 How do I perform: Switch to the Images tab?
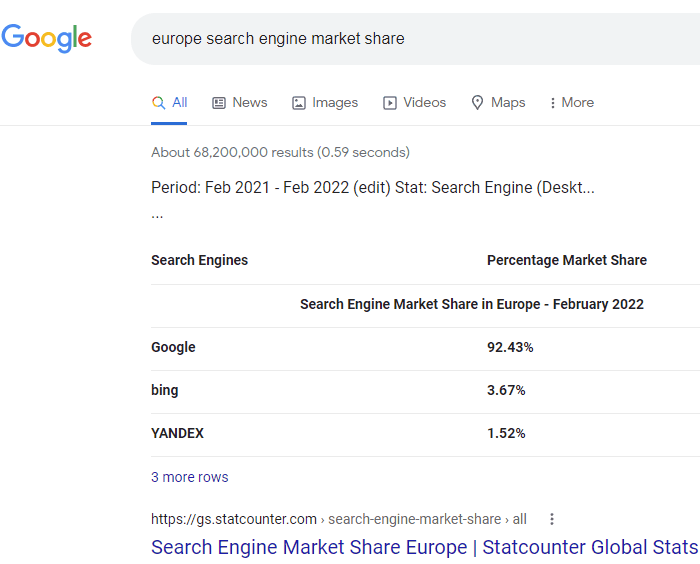click(335, 102)
